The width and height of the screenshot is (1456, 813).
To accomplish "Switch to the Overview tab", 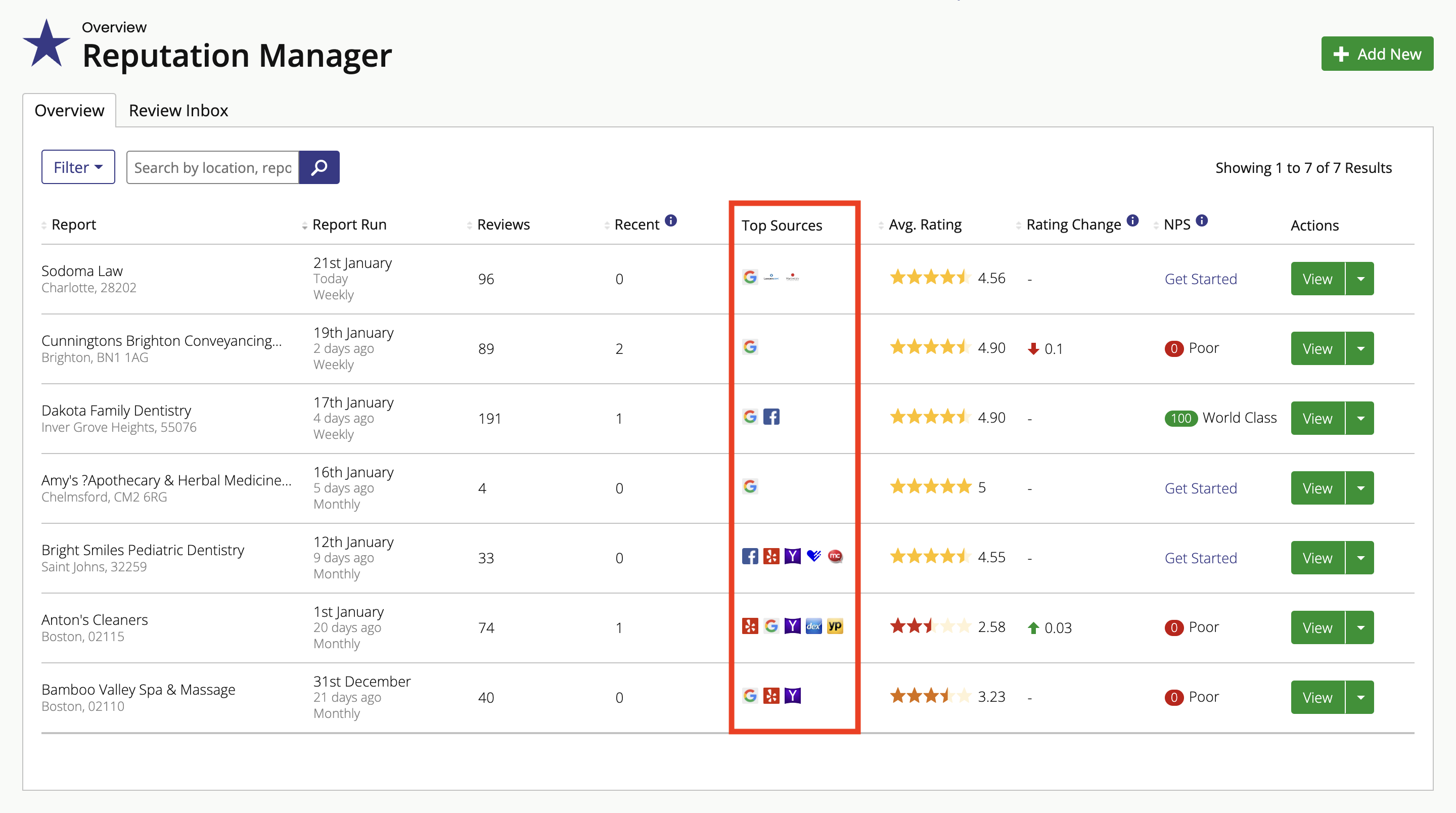I will pyautogui.click(x=70, y=110).
